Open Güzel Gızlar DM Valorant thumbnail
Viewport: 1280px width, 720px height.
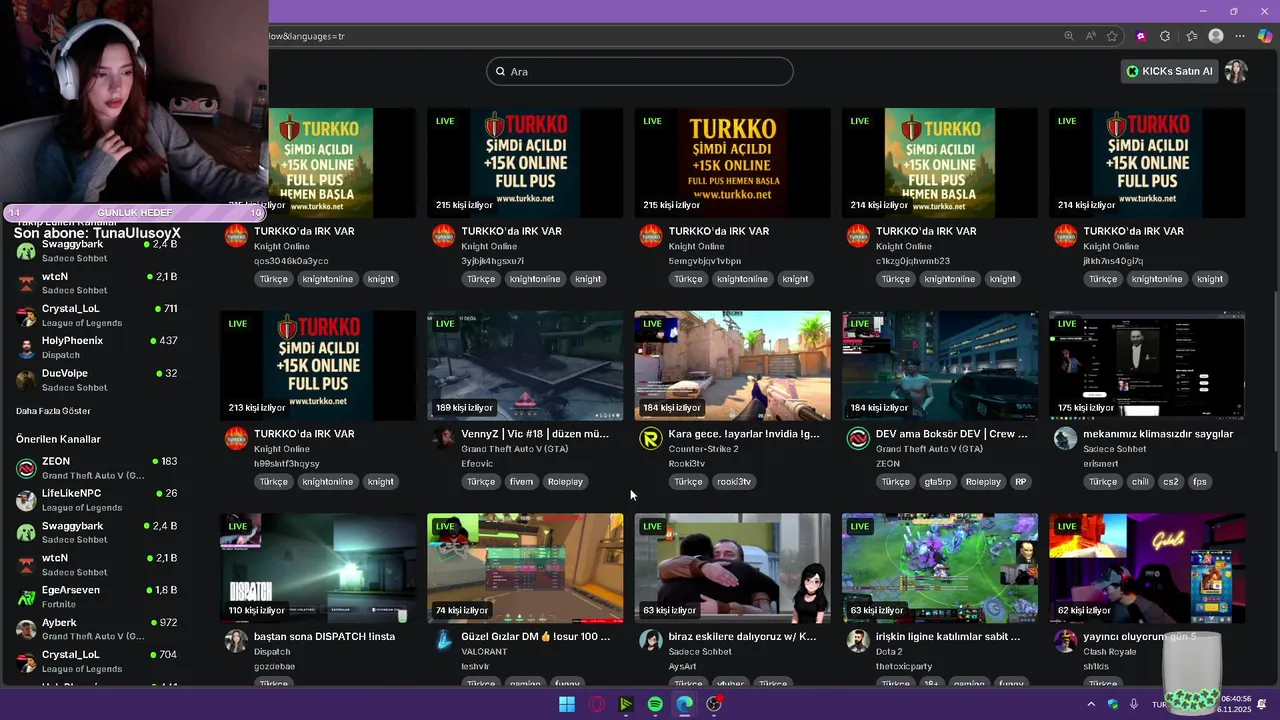(x=525, y=568)
